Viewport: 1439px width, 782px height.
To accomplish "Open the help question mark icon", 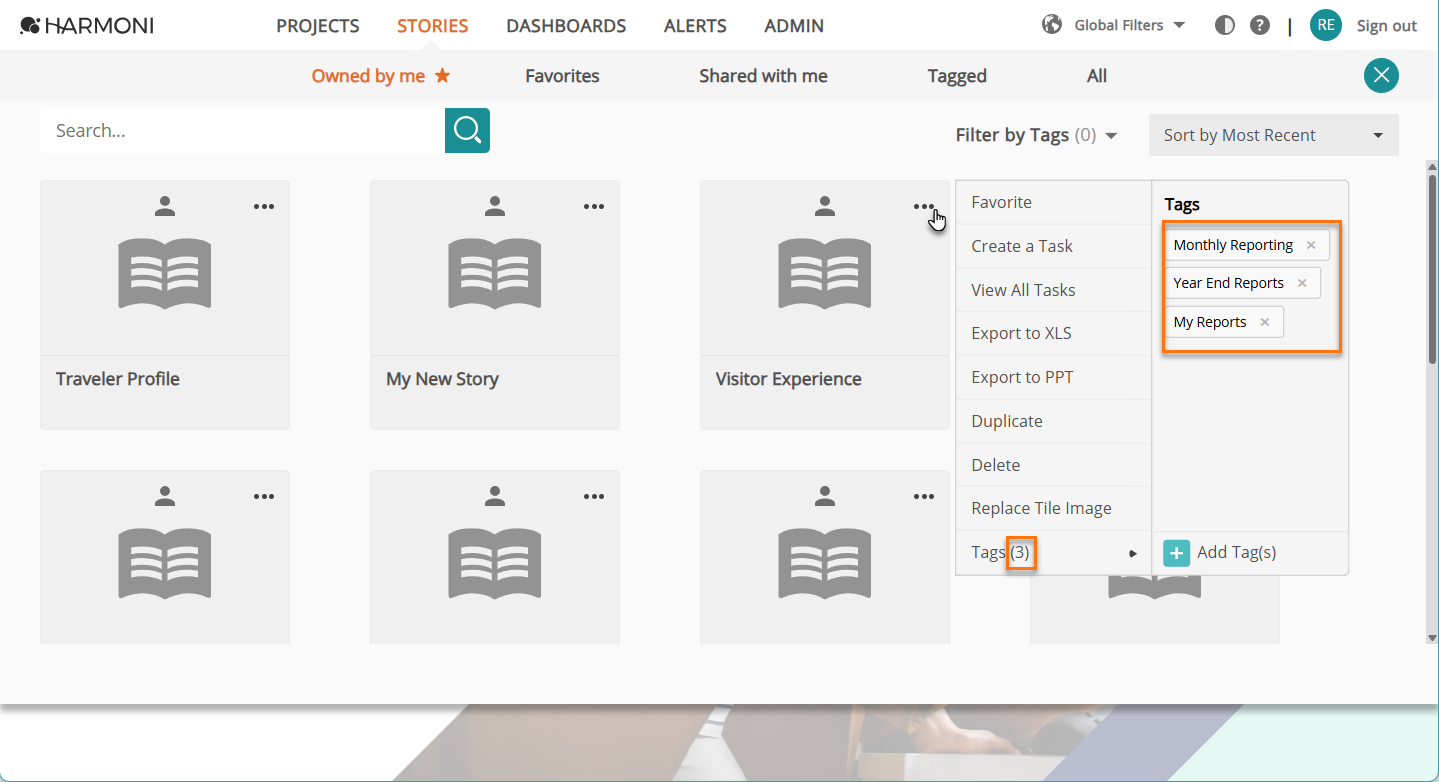I will click(x=1260, y=26).
